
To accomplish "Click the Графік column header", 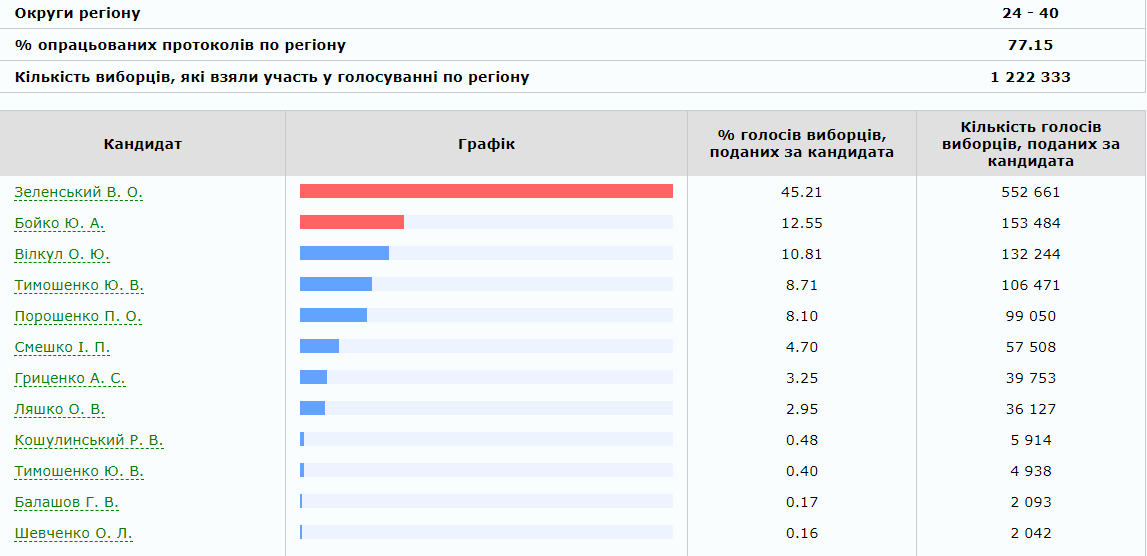I will [486, 144].
